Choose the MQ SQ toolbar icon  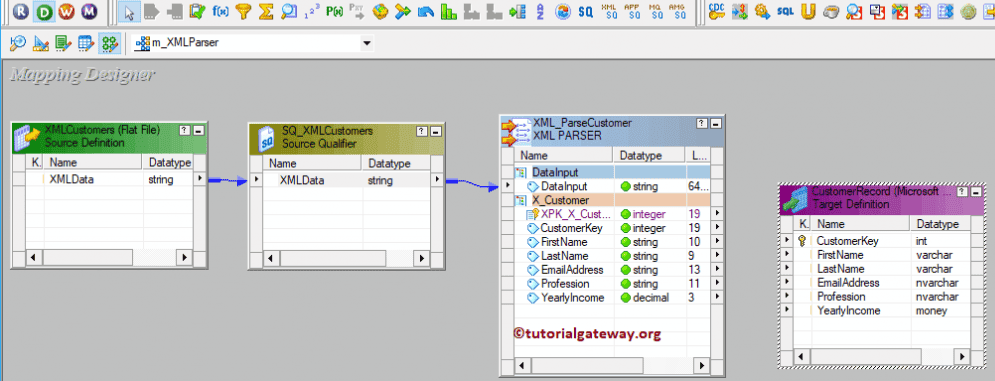655,11
